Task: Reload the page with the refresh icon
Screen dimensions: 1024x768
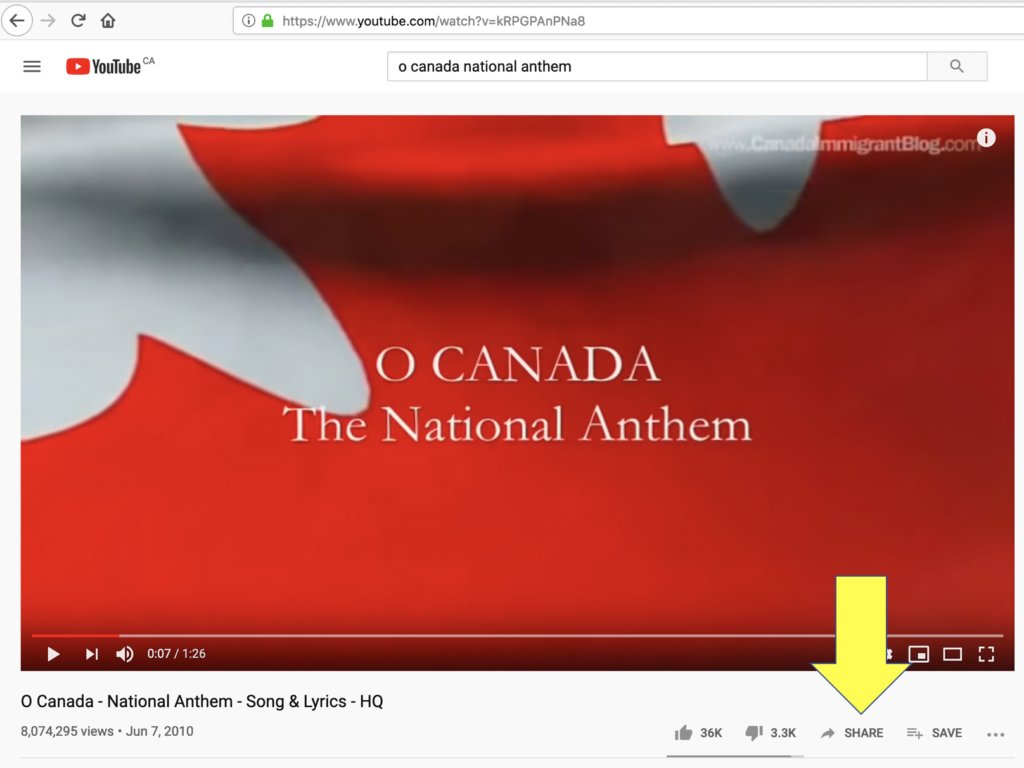Action: [x=78, y=21]
